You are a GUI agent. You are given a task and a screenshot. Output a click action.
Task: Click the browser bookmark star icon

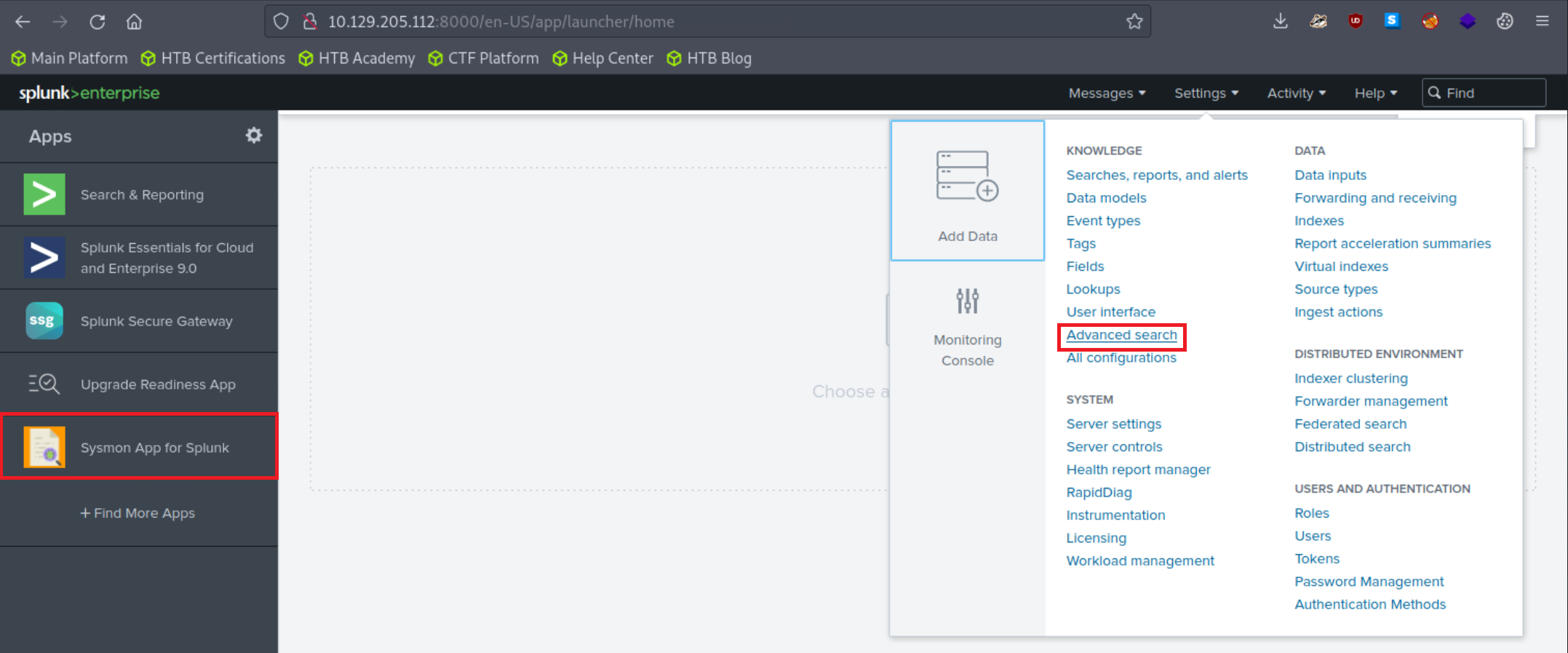pos(1134,22)
